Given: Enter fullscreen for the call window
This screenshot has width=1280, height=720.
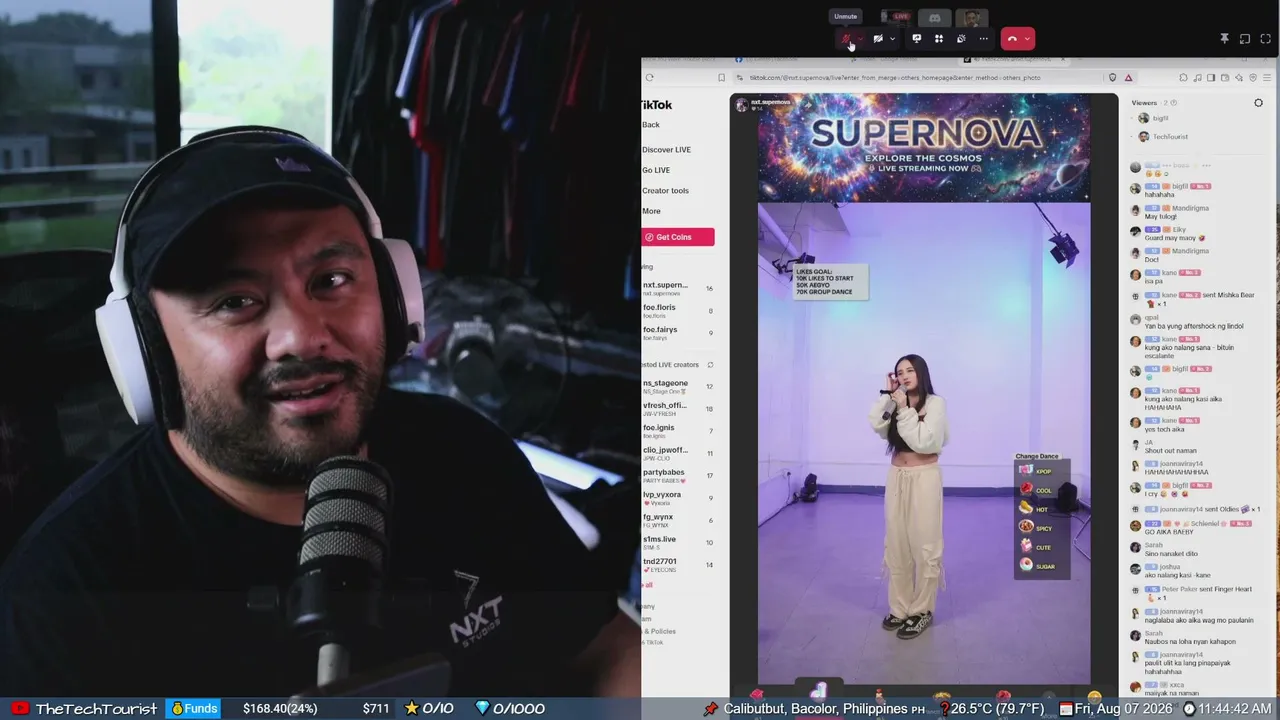Looking at the screenshot, I should point(1266,39).
